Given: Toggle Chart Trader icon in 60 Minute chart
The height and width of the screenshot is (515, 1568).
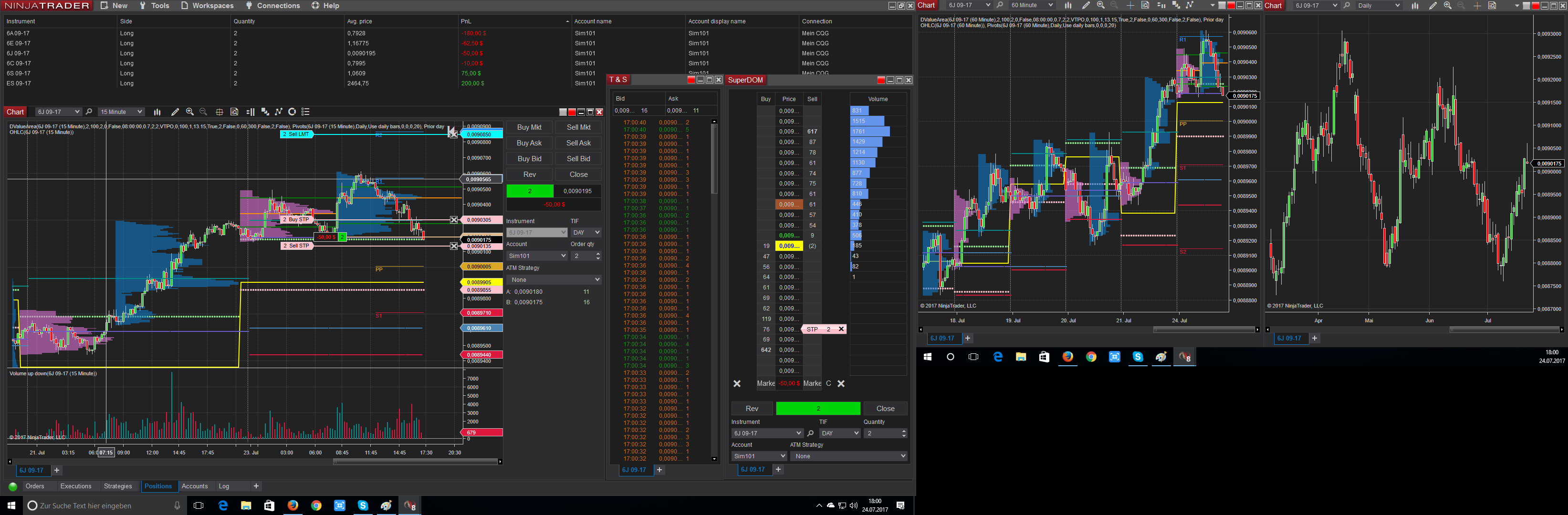Looking at the screenshot, I should tap(1161, 5).
